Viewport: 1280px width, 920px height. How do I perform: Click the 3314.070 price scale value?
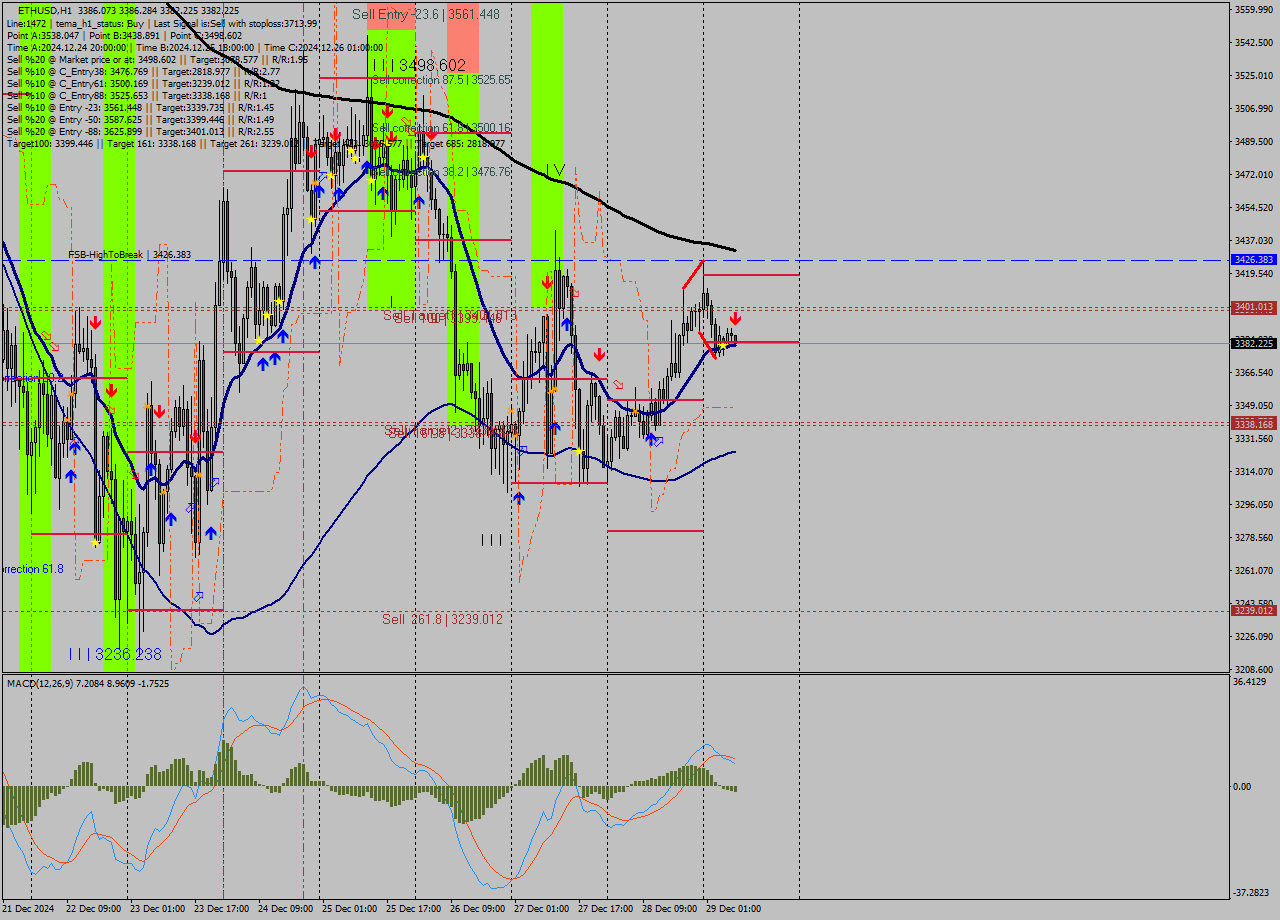click(x=1253, y=471)
